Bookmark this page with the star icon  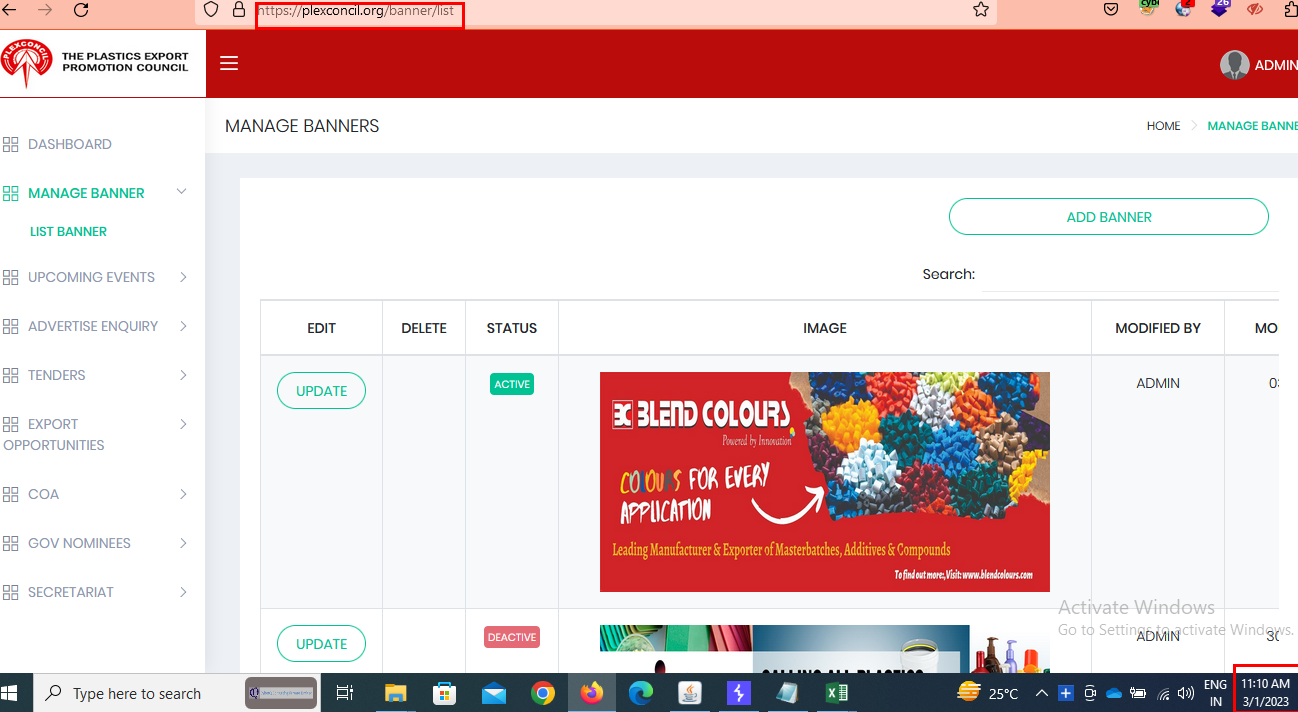980,10
